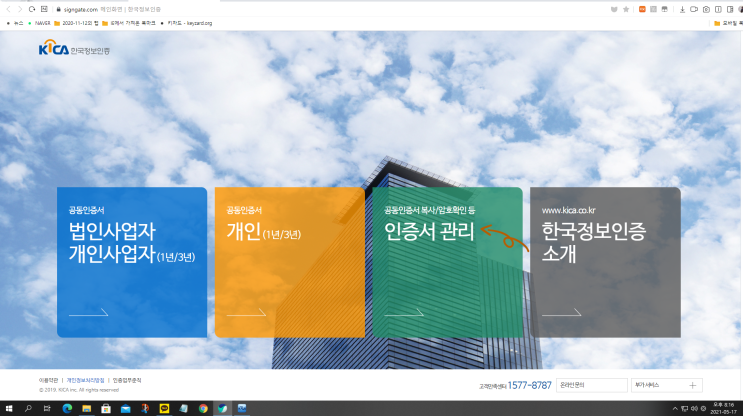Screen dimensions: 743x416
Task: Open KakaoTalk from the taskbar
Action: [164, 408]
